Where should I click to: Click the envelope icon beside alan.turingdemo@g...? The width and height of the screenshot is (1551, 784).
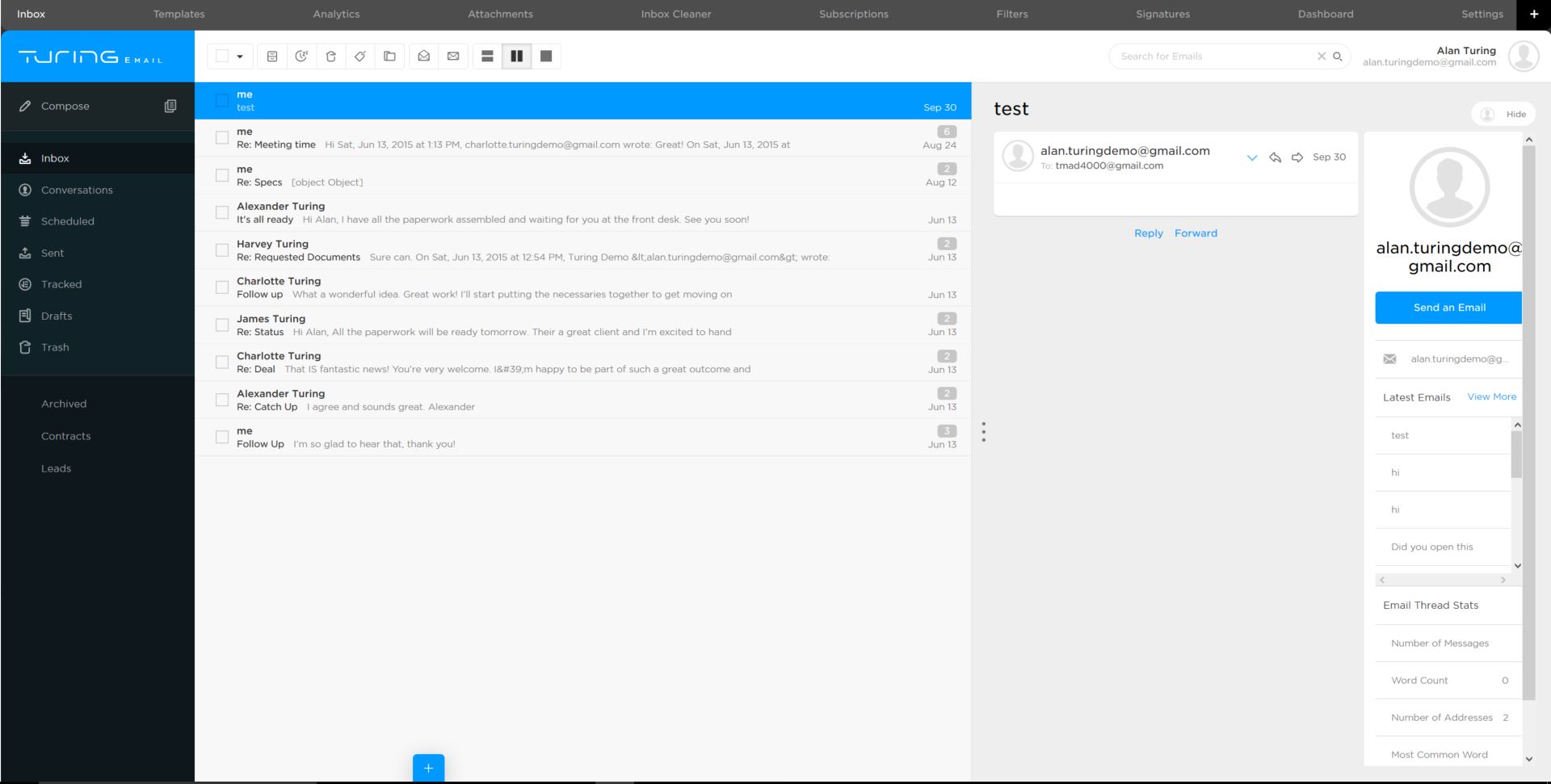click(x=1389, y=359)
